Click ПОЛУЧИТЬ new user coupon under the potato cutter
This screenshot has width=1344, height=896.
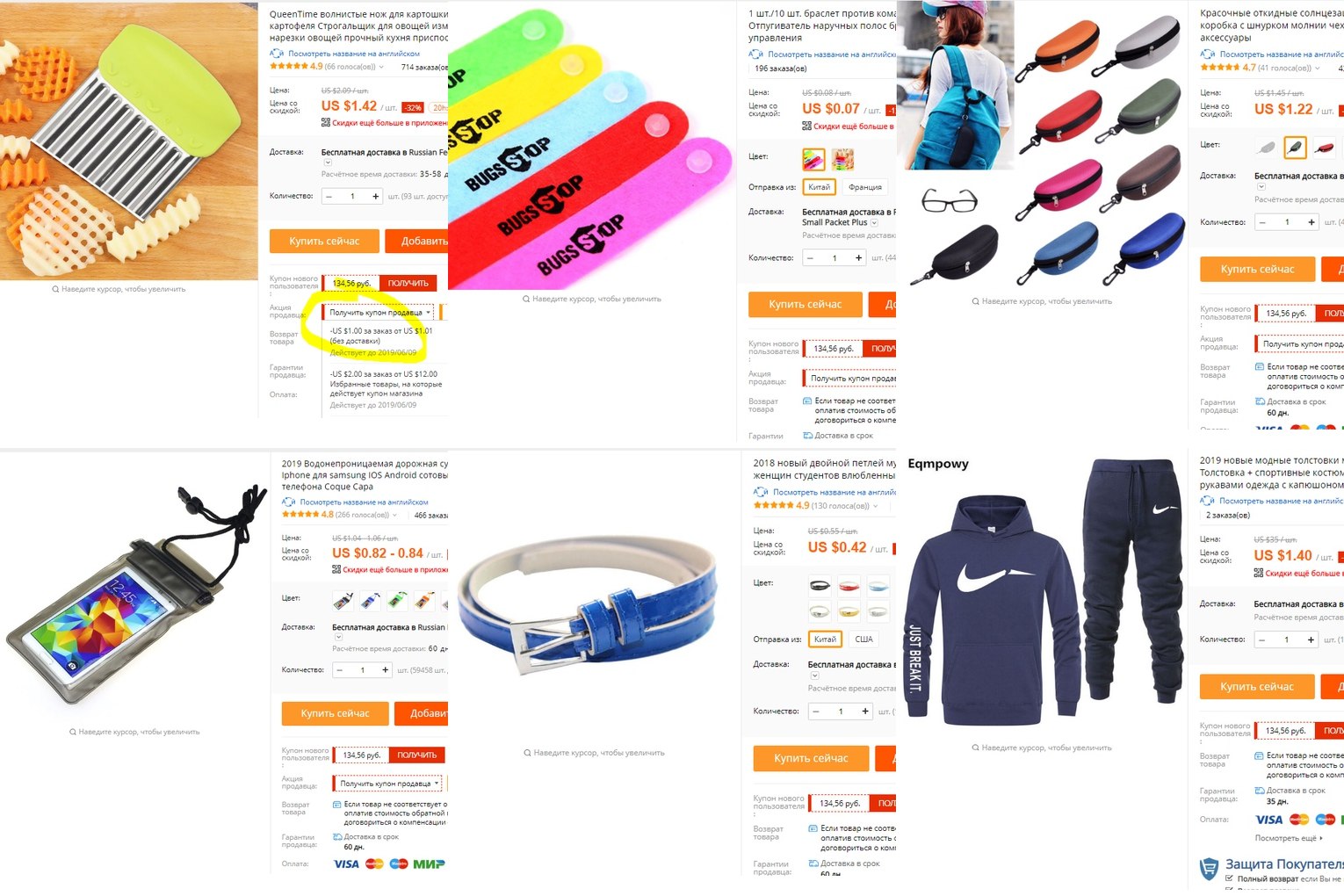(x=408, y=283)
